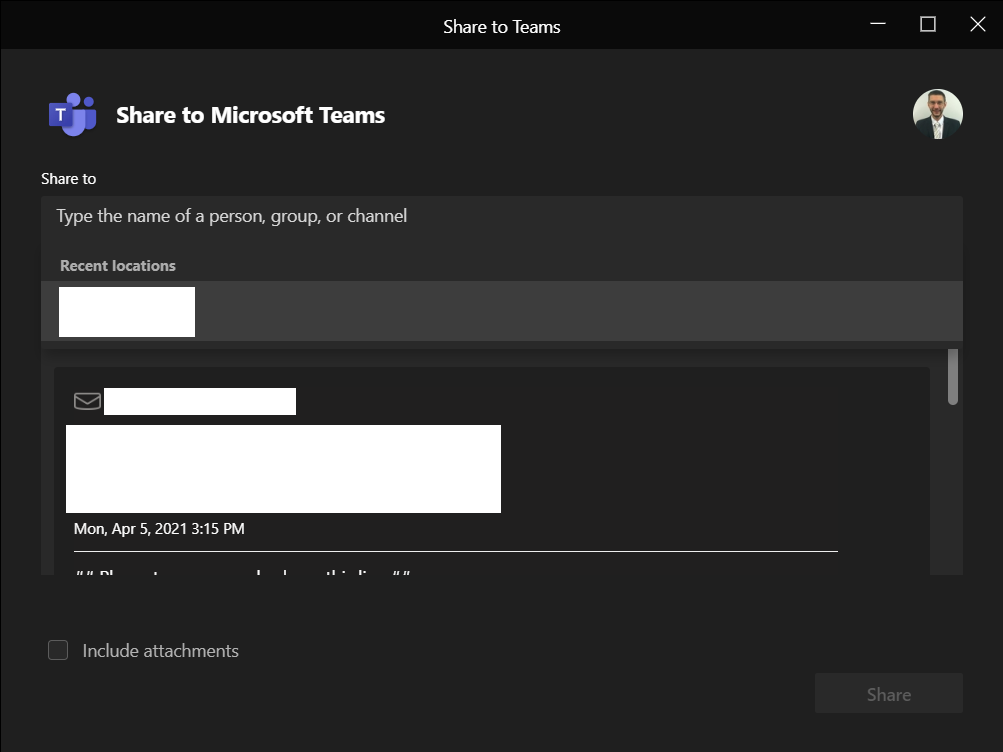Select the first recent location suggestion
This screenshot has width=1003, height=752.
pyautogui.click(x=127, y=312)
